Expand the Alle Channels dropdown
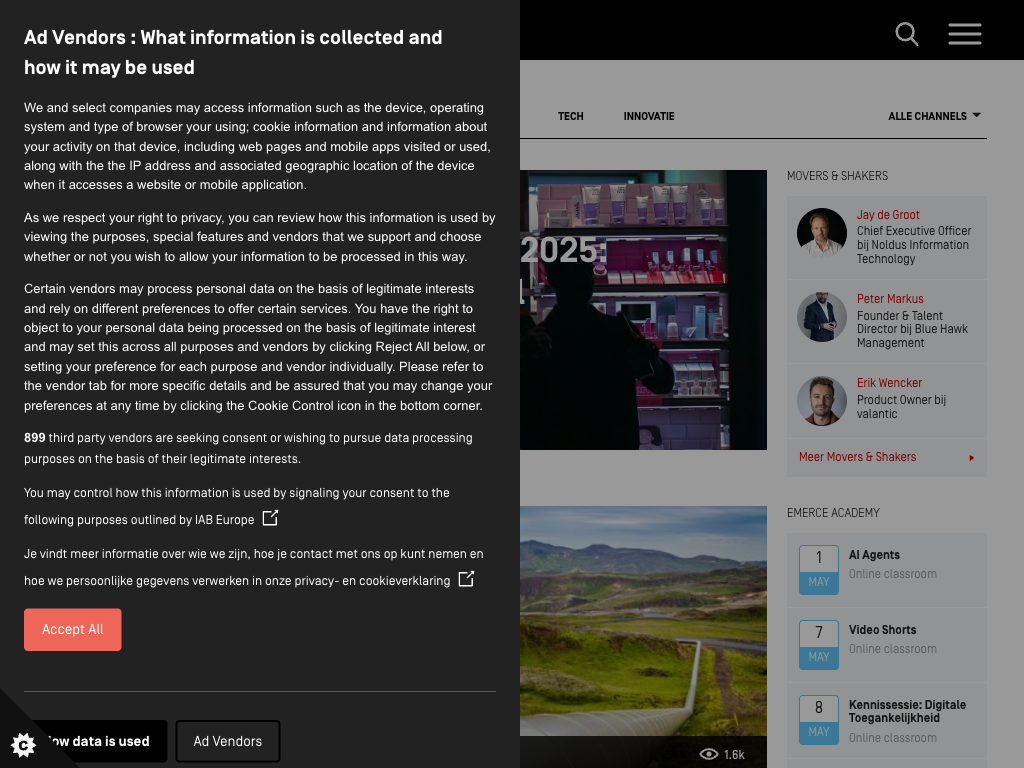 click(x=934, y=116)
